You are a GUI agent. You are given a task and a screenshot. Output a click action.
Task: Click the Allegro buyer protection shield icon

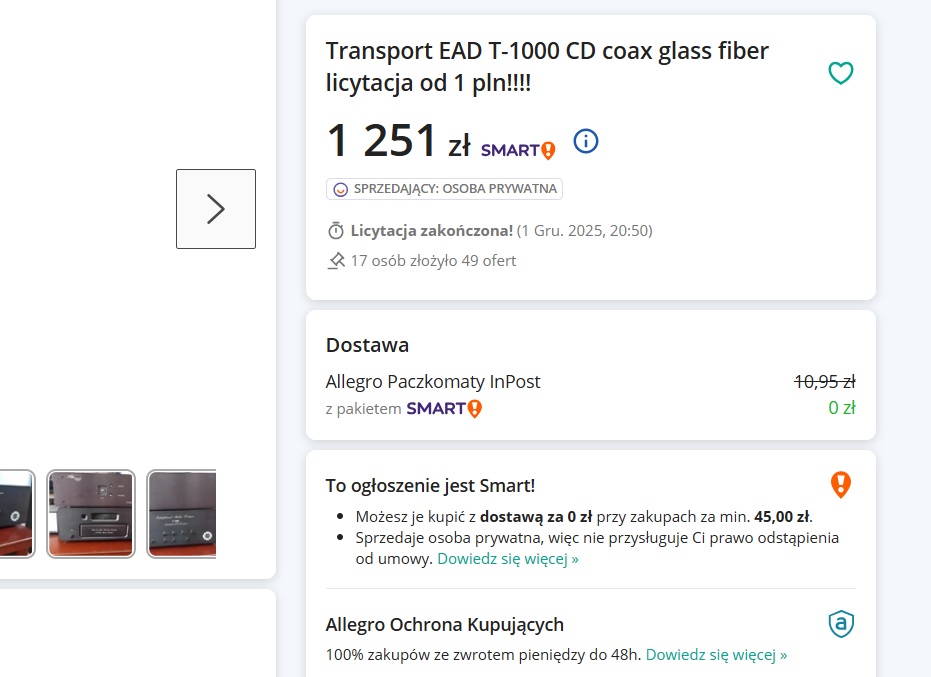(841, 625)
